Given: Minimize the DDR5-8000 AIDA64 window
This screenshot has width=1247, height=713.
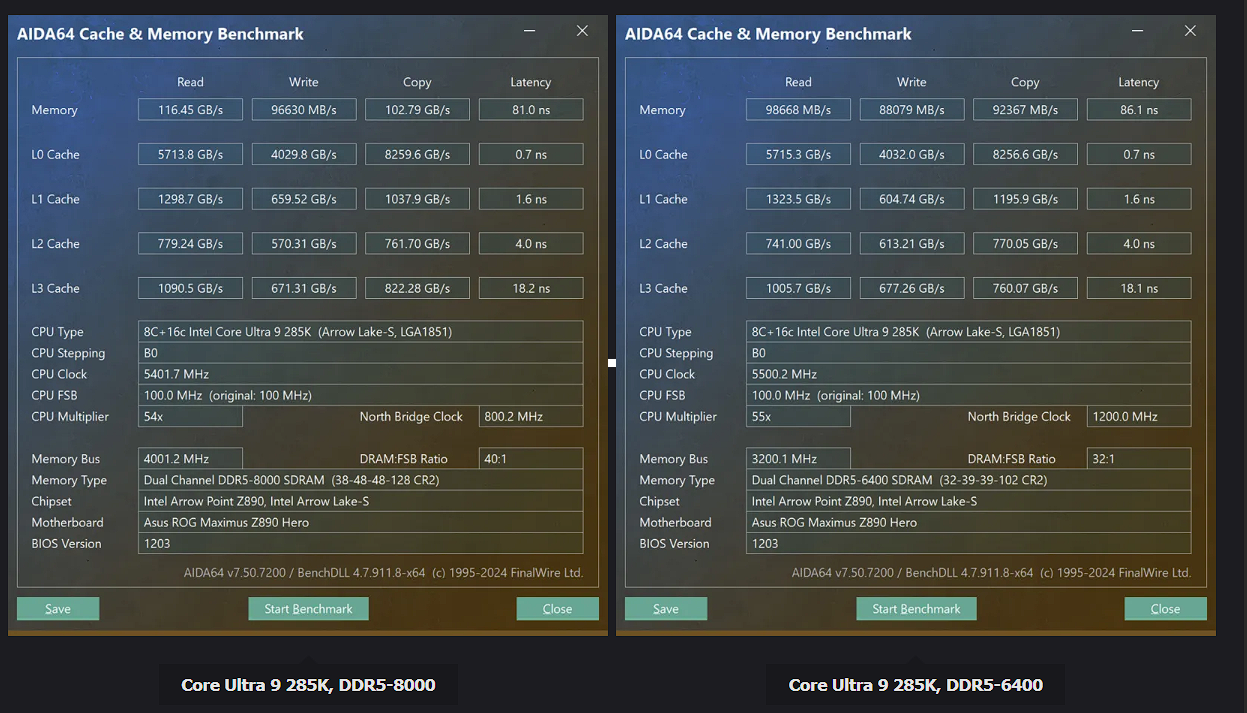Looking at the screenshot, I should 530,32.
